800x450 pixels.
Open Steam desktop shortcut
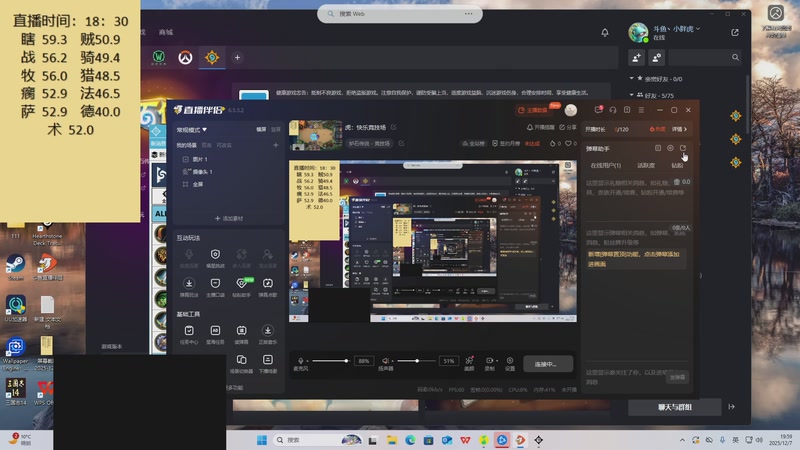[x=15, y=267]
